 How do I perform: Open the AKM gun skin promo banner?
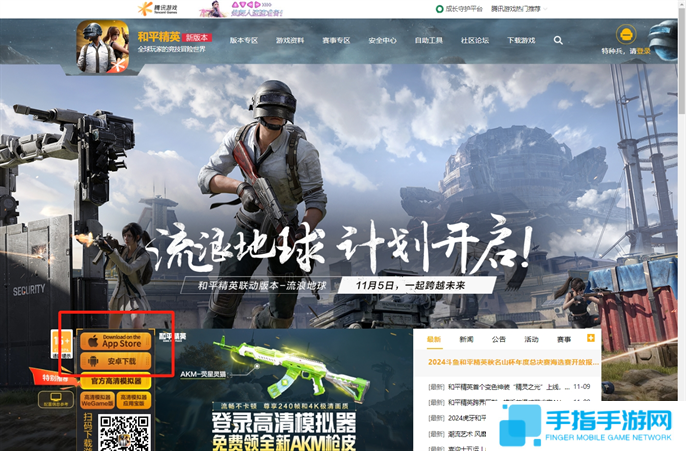point(284,390)
